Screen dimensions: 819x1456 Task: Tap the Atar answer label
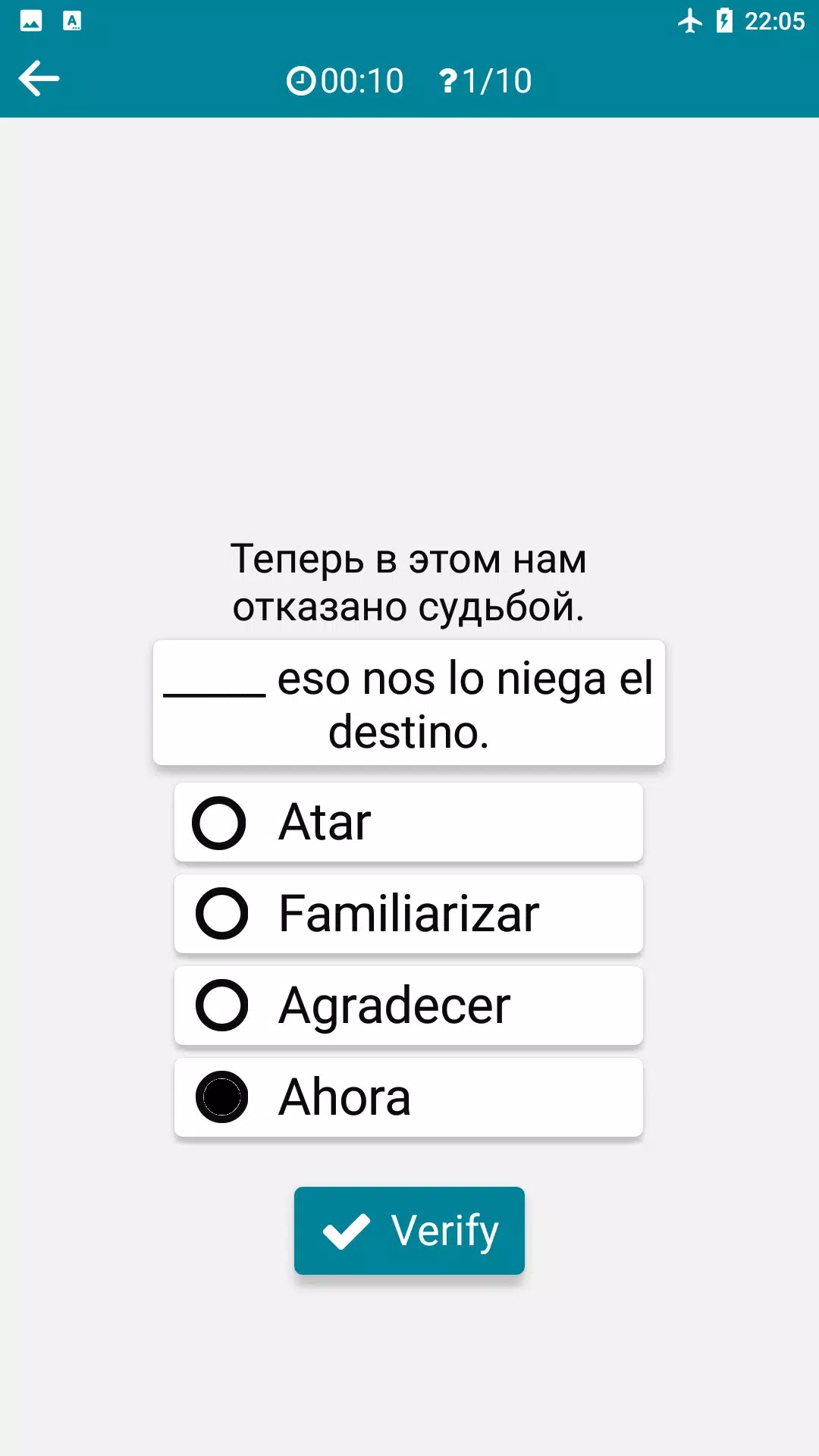tap(325, 823)
